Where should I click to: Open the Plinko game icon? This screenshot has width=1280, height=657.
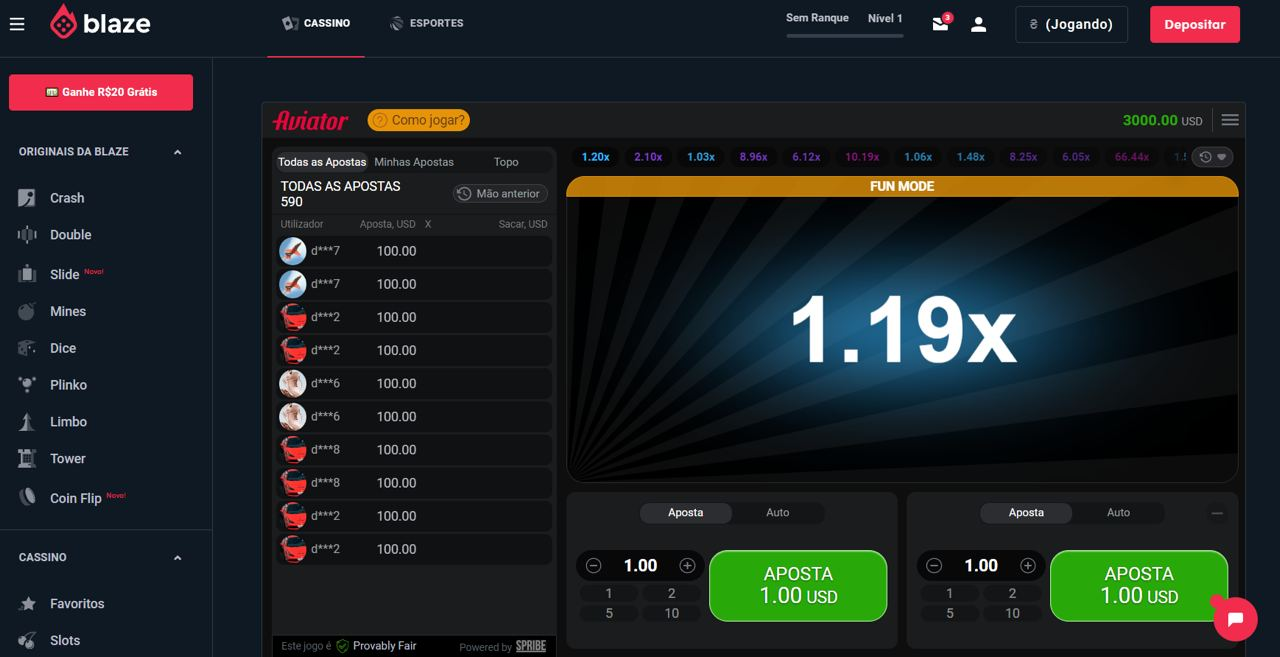(x=28, y=385)
